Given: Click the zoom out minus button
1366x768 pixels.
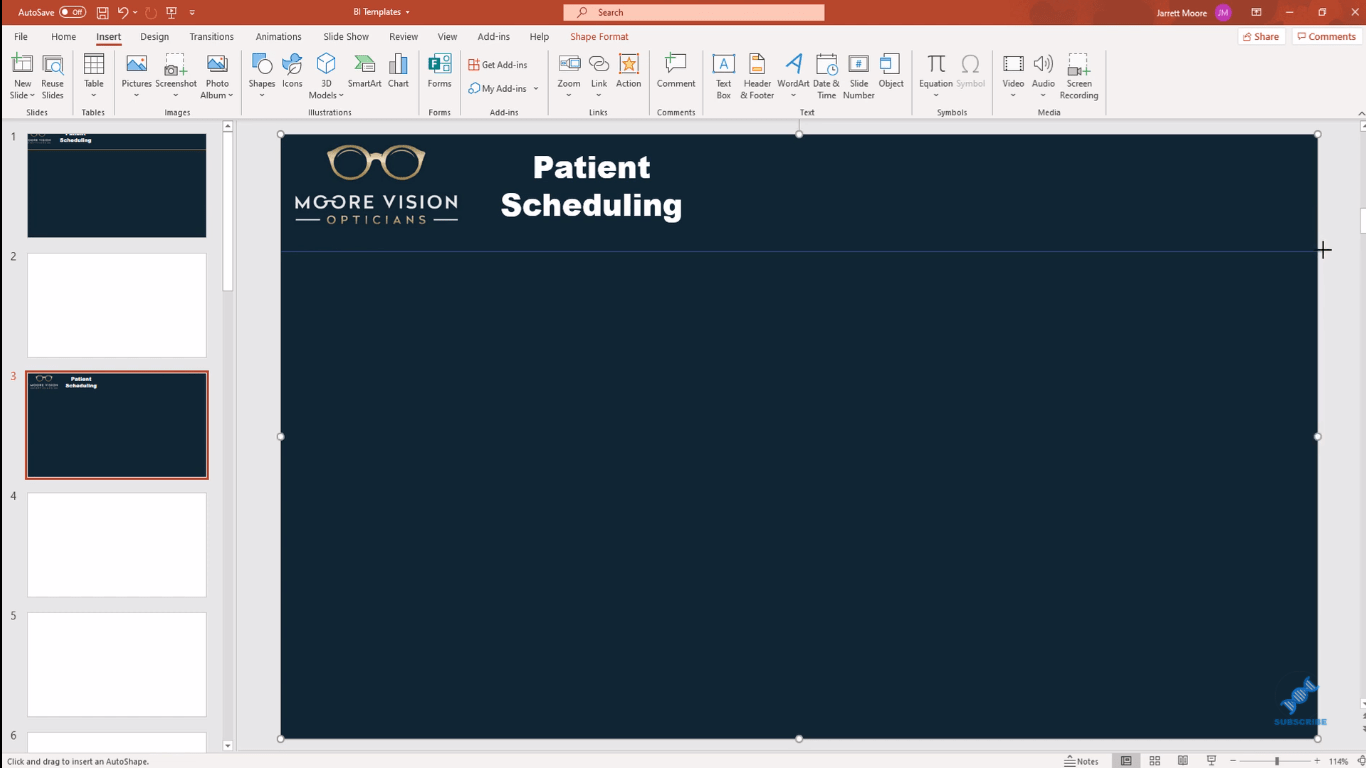Looking at the screenshot, I should (1234, 761).
